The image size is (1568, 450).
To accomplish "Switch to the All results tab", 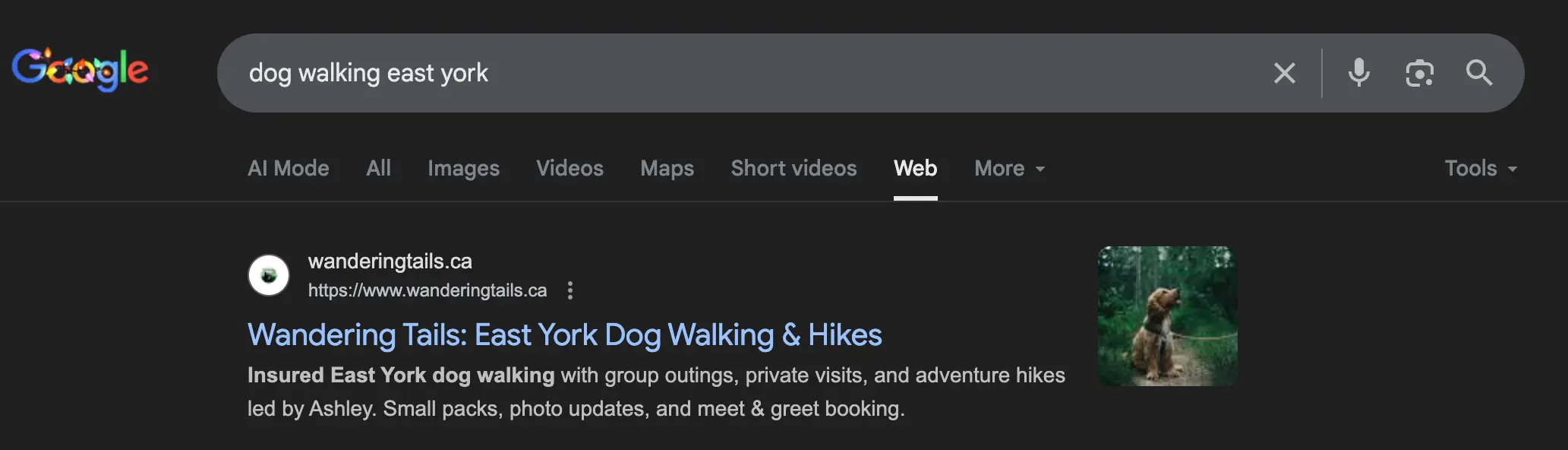I will coord(378,168).
